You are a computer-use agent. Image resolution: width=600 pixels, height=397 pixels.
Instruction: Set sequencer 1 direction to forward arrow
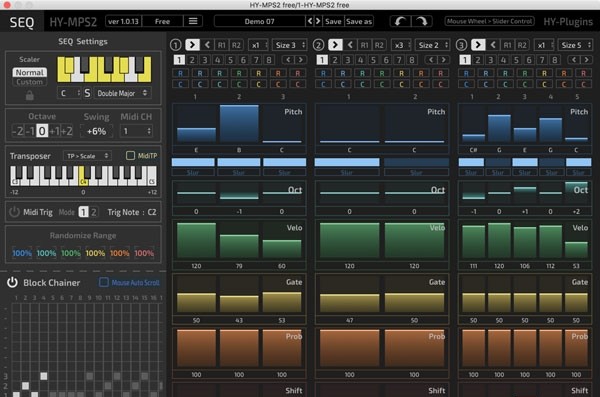(192, 45)
